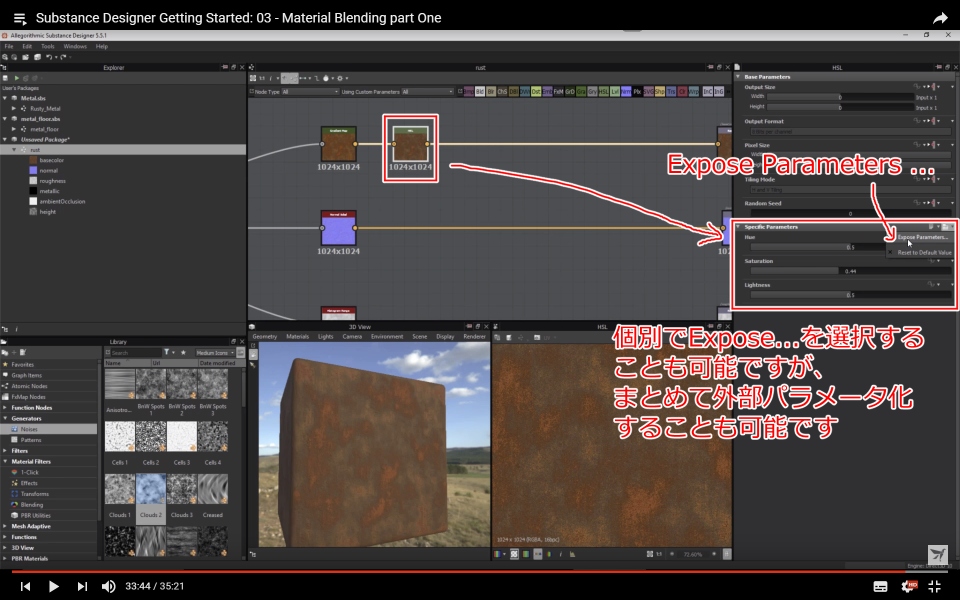Select the rust graph row

tap(123, 149)
